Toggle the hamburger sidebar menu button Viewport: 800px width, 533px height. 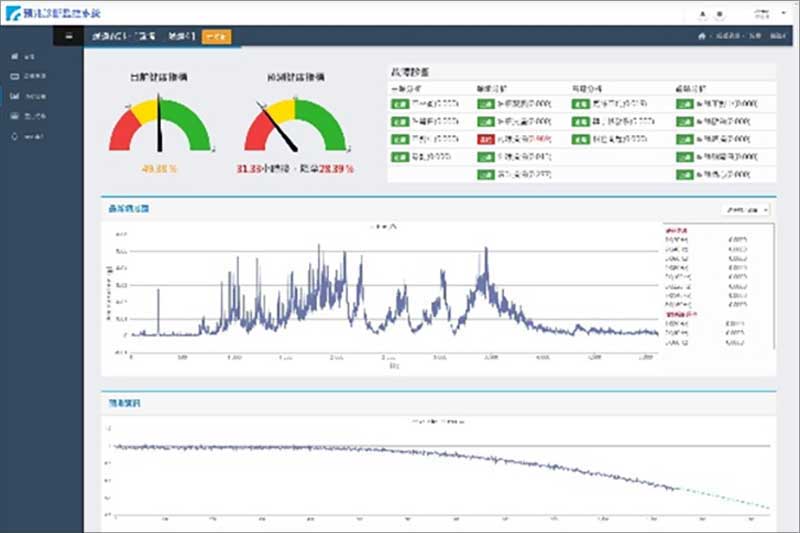[69, 36]
